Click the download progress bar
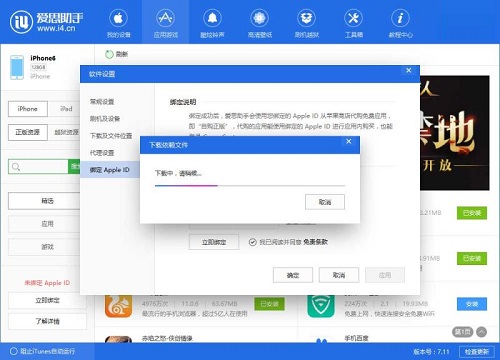The width and height of the screenshot is (500, 360). [x=250, y=186]
